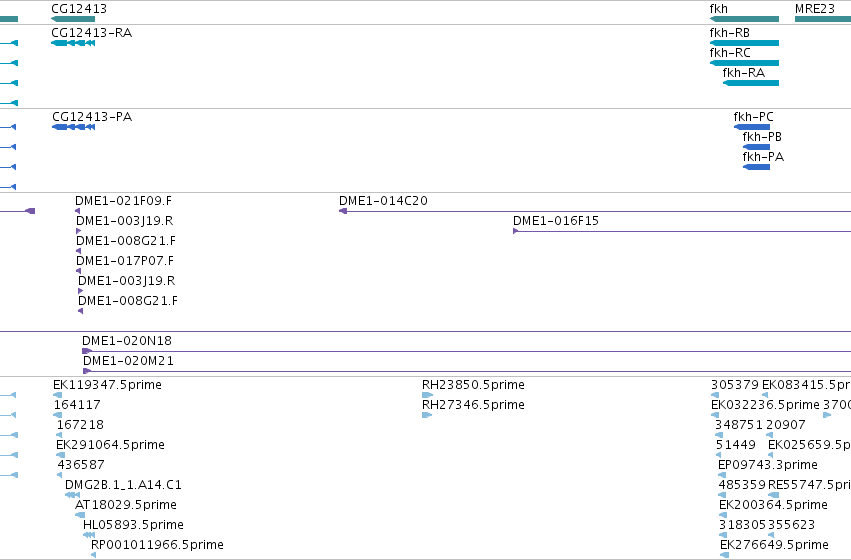Click the DME1-020N18 clone arrow
The image size is (851, 560).
87,351
